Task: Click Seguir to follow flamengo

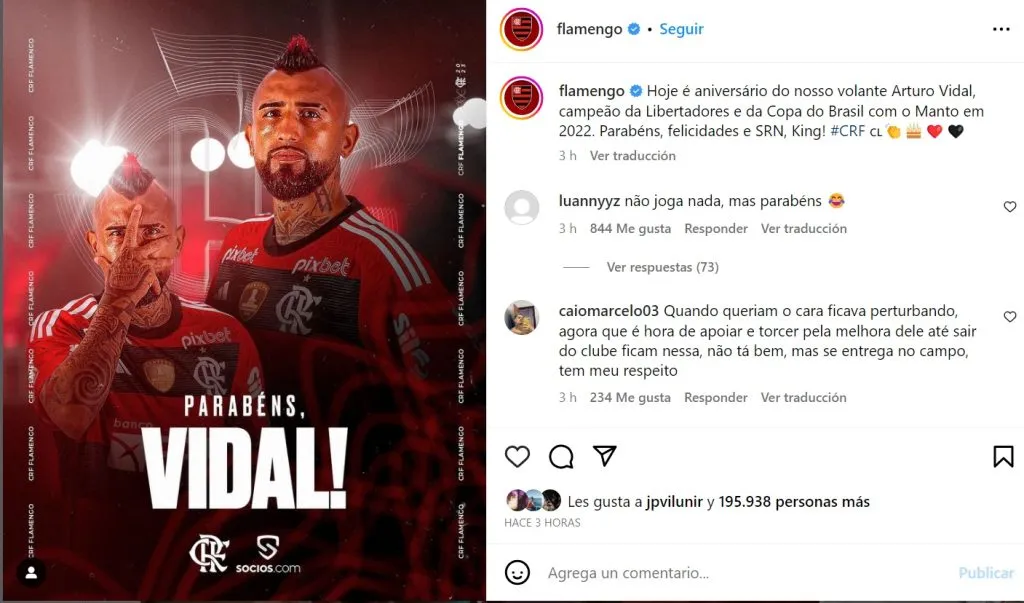Action: pos(681,29)
